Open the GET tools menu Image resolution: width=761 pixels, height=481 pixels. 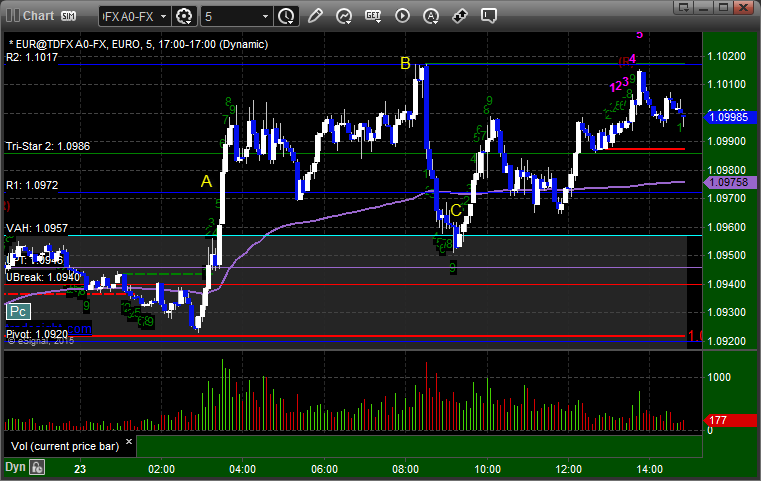pos(373,17)
